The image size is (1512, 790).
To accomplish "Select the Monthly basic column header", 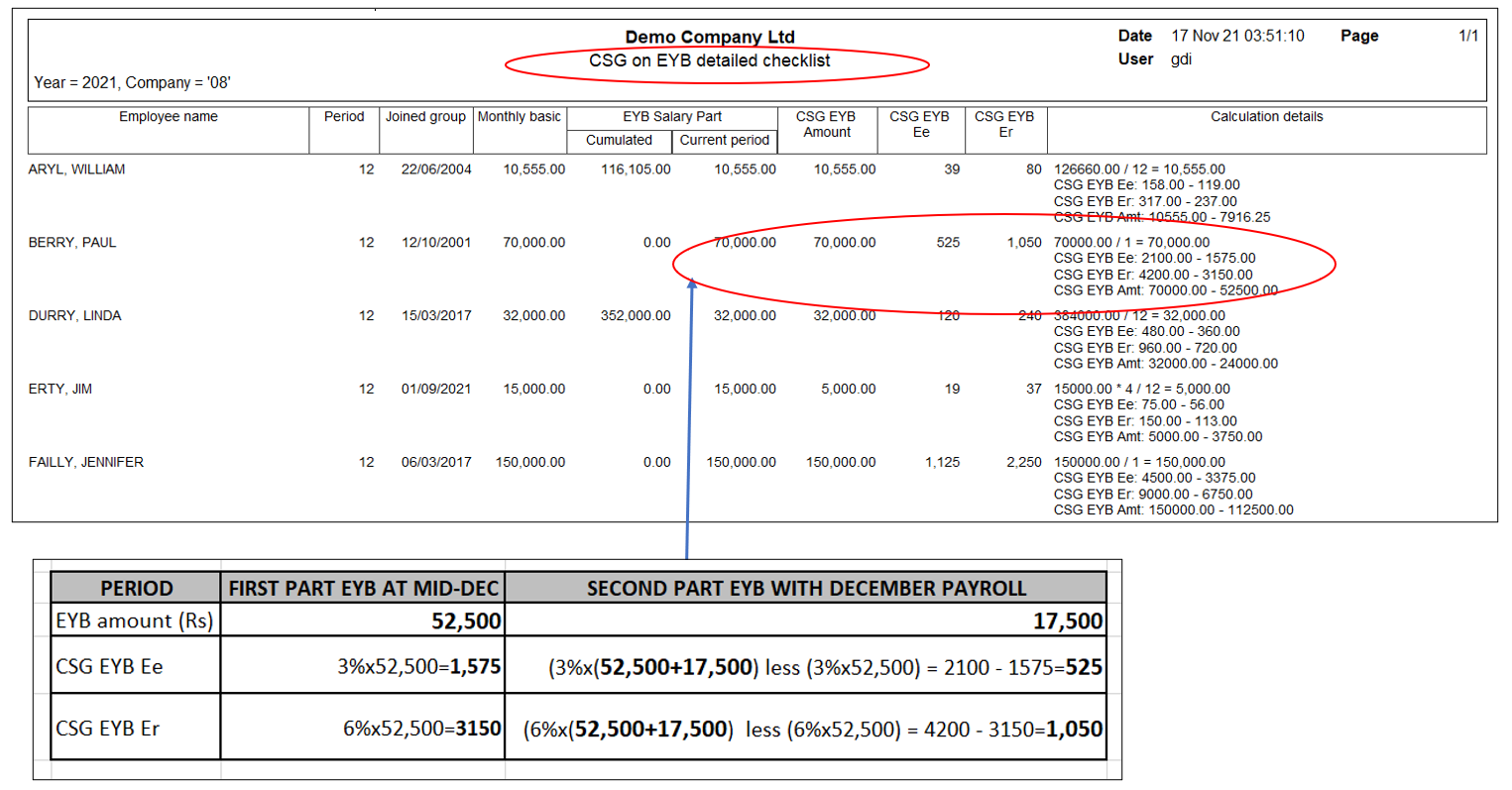I will point(519,117).
